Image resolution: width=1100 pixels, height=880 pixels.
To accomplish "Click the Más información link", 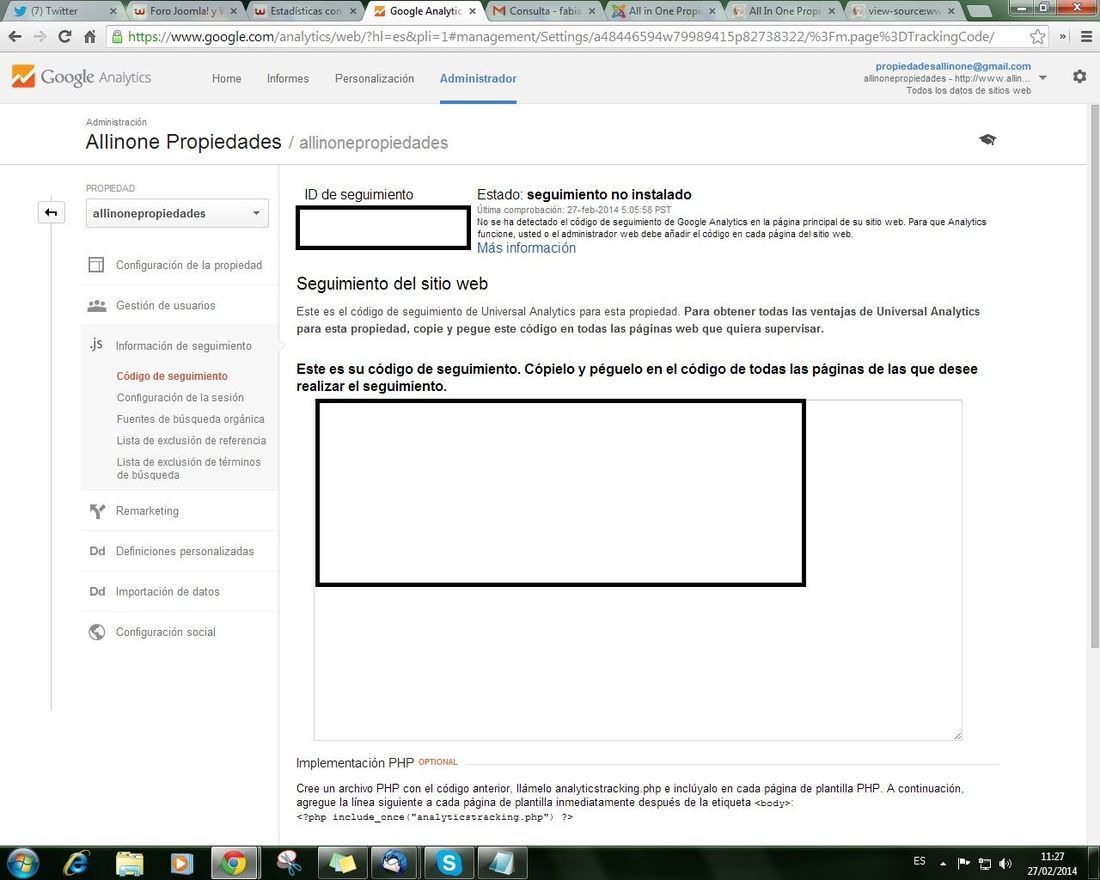I will pyautogui.click(x=526, y=248).
